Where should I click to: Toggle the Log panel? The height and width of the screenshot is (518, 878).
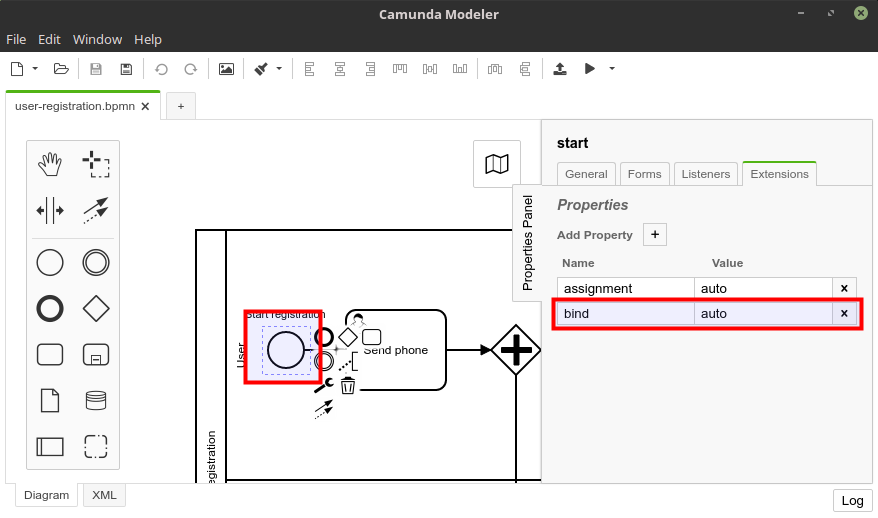[x=852, y=501]
